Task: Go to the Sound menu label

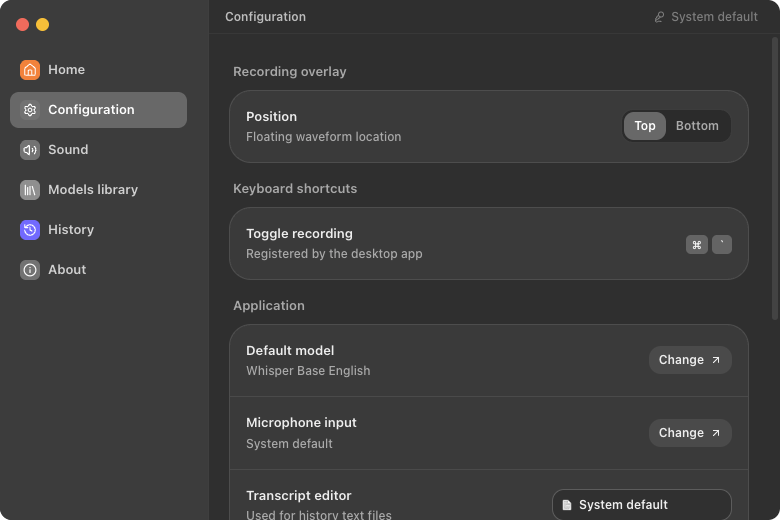Action: click(68, 150)
